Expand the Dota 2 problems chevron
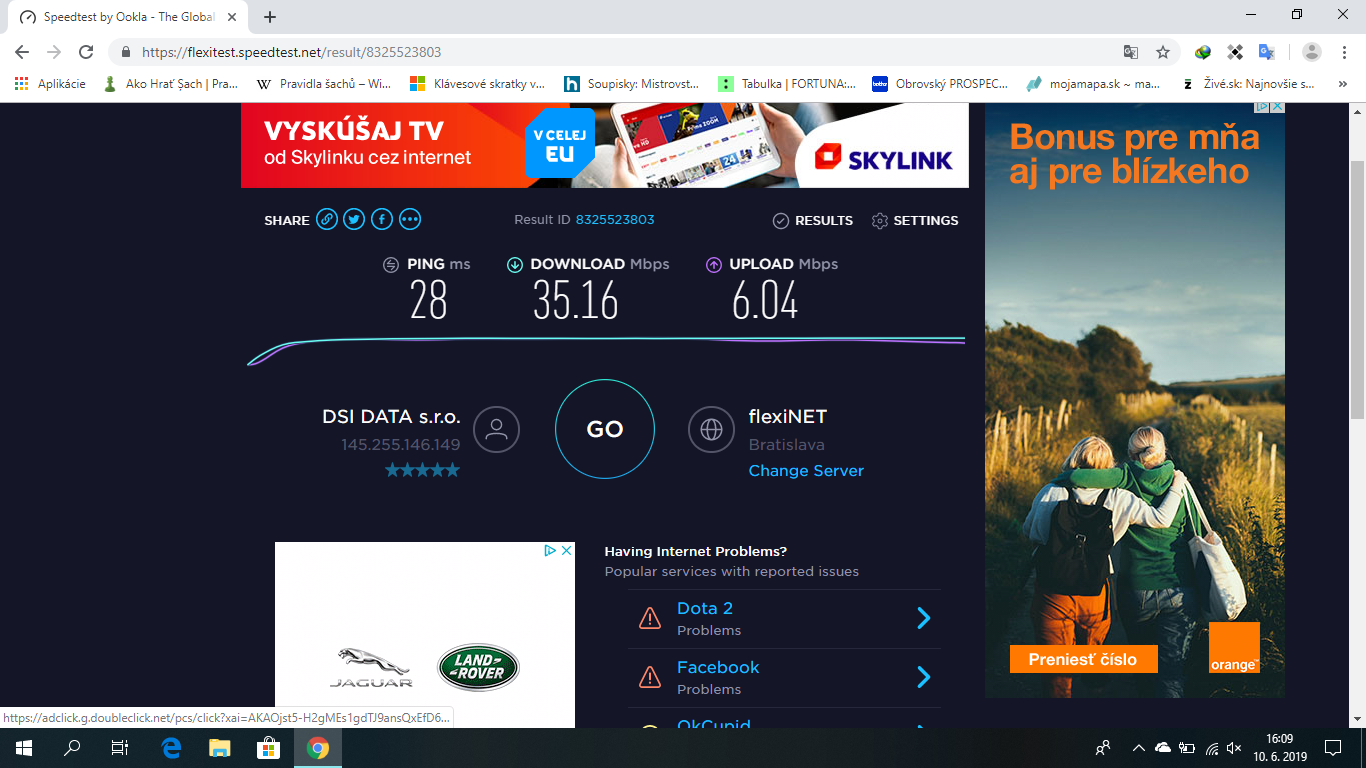This screenshot has width=1366, height=768. pos(924,619)
